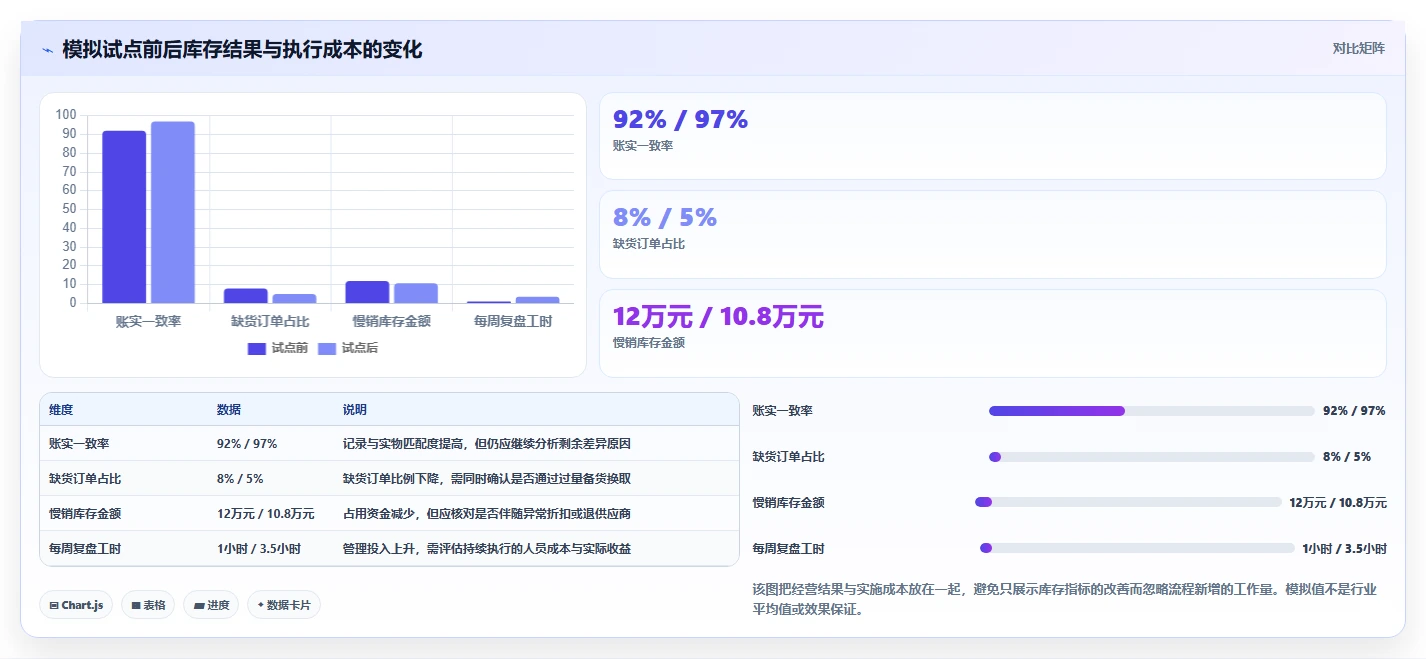1426x659 pixels.
Task: Click the 慢销库存金额 试点后 bar
Action: point(416,293)
